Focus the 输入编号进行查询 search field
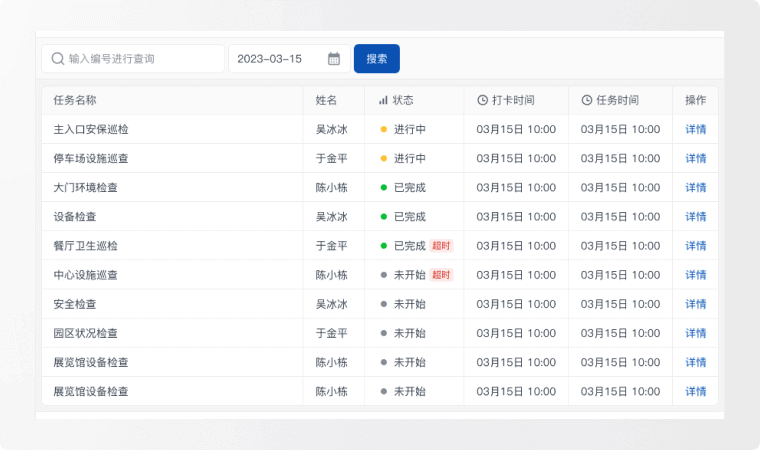The height and width of the screenshot is (450, 760). (x=140, y=59)
